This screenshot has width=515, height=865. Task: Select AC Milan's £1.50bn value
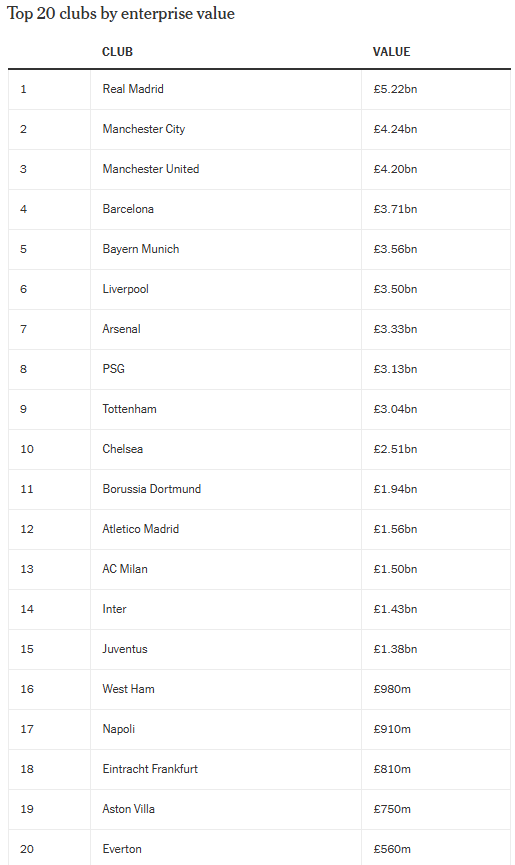tap(395, 569)
